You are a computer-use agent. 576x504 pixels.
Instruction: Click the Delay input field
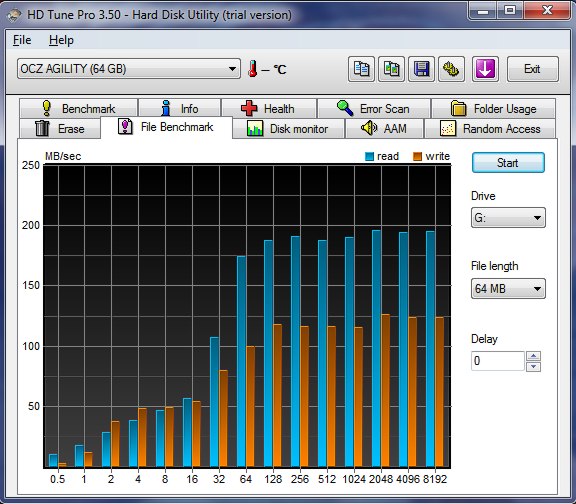pyautogui.click(x=498, y=361)
